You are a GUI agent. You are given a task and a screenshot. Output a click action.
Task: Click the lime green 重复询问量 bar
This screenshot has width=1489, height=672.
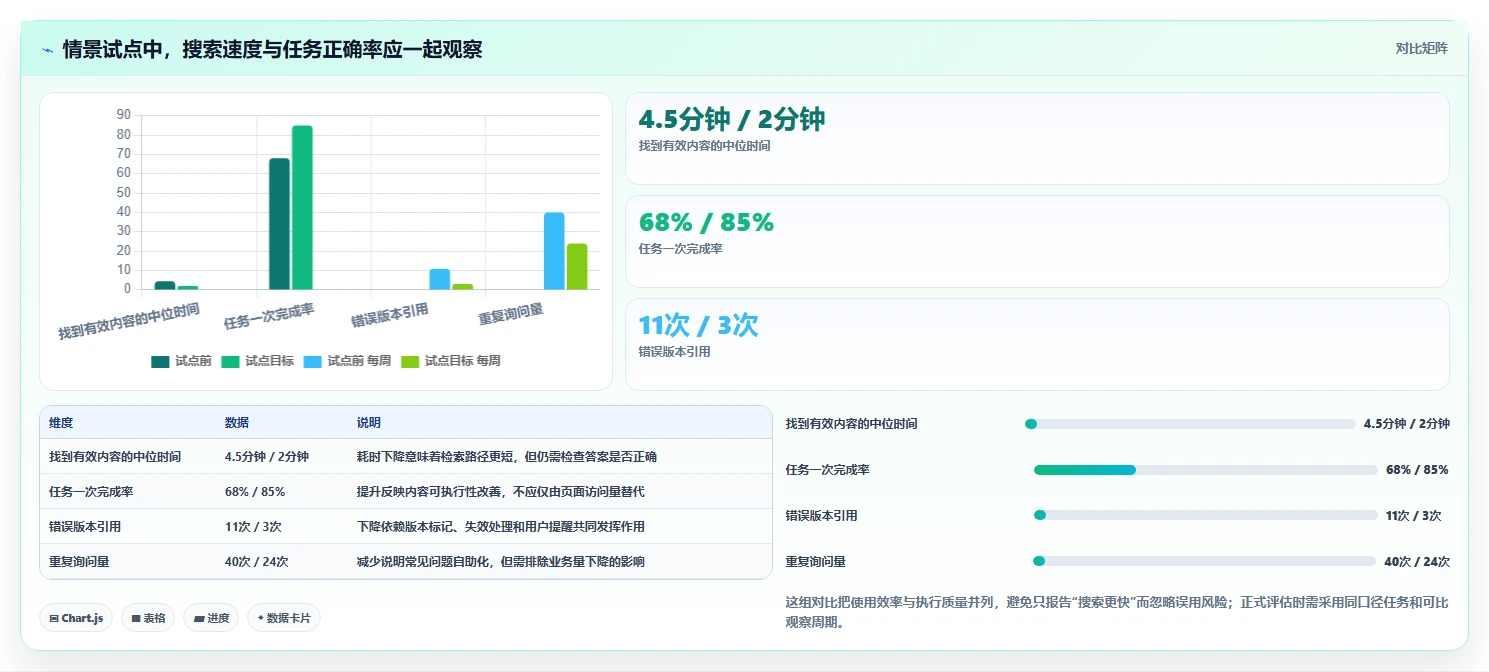click(577, 266)
